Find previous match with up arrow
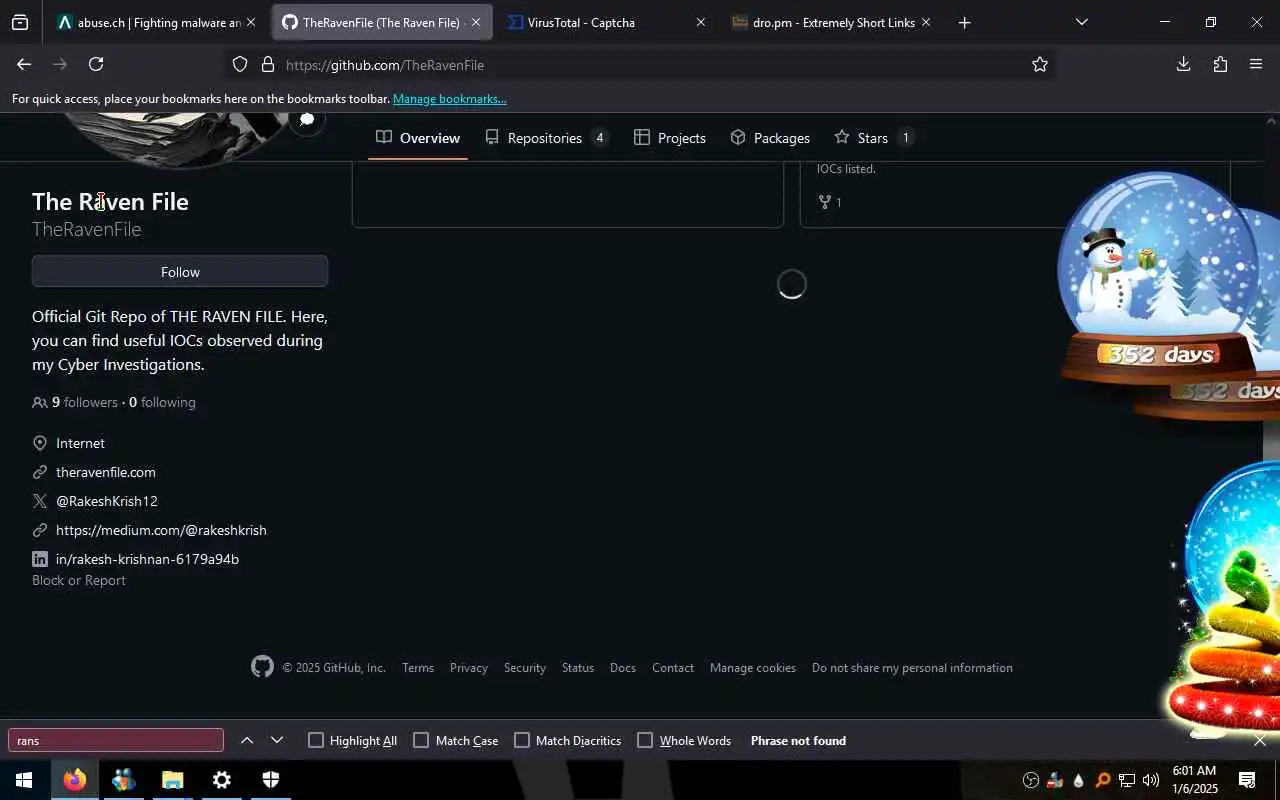 pyautogui.click(x=247, y=740)
